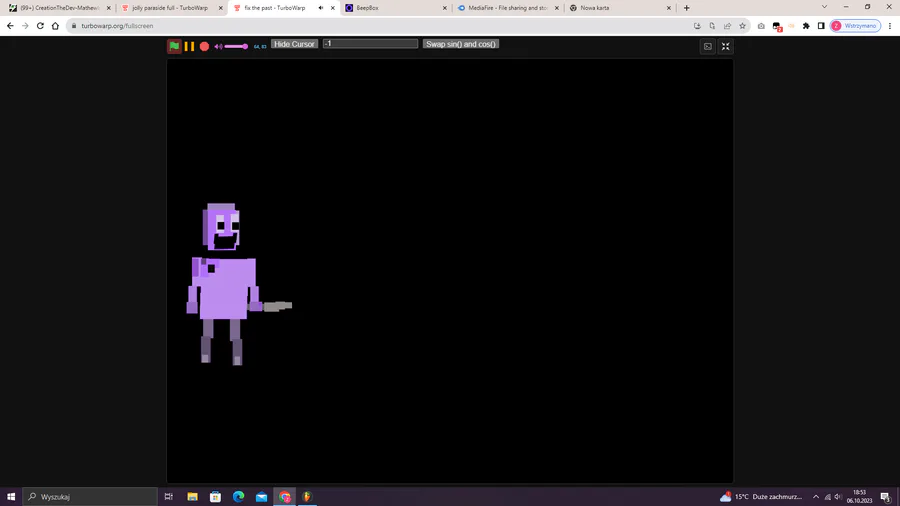Open Microsoft Store from taskbar
Image resolution: width=900 pixels, height=506 pixels.
pos(215,497)
